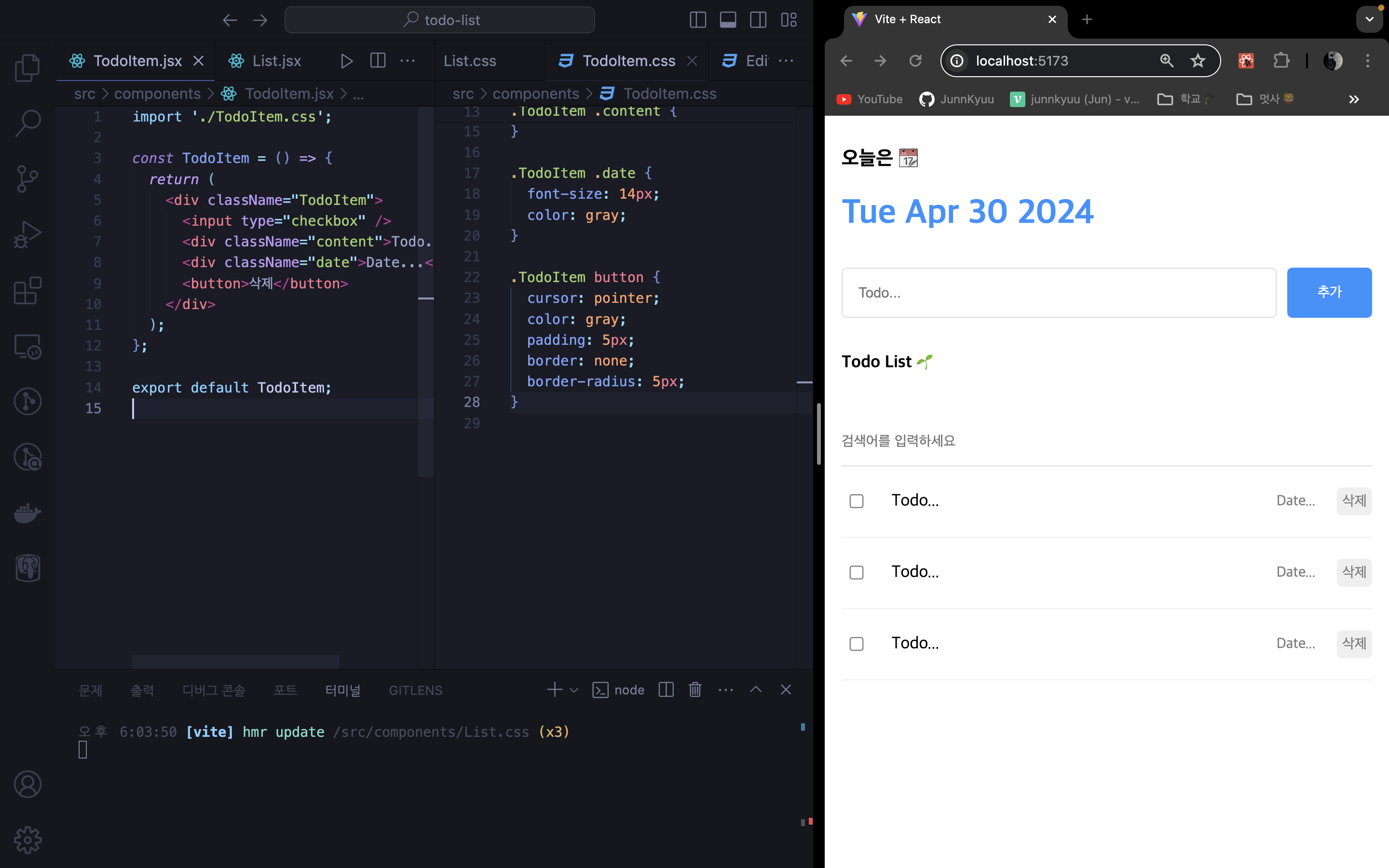
Task: Click the blue 추가 button
Action: (x=1329, y=292)
